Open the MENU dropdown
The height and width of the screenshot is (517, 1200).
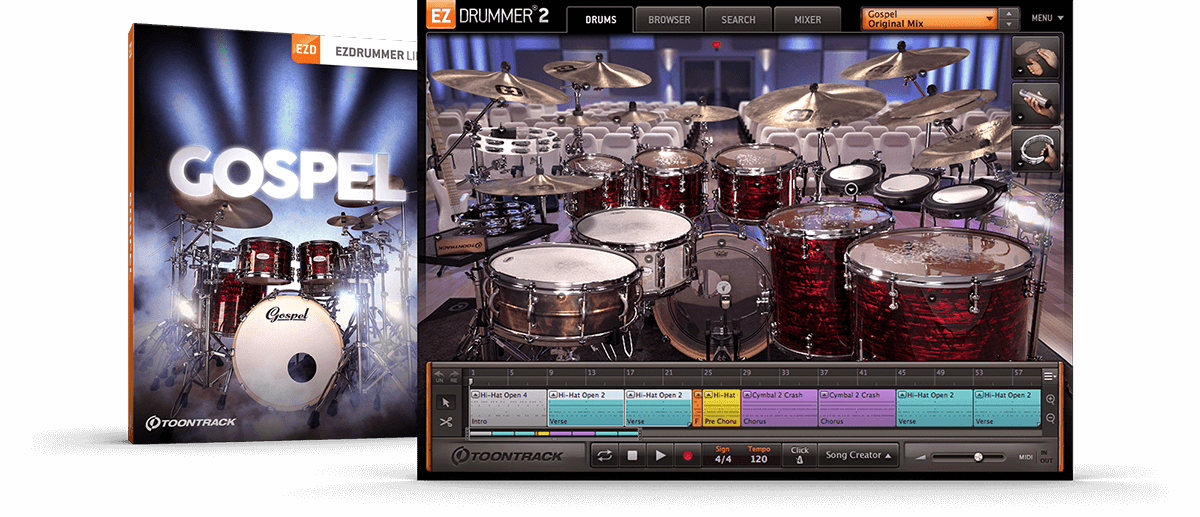click(x=1047, y=18)
